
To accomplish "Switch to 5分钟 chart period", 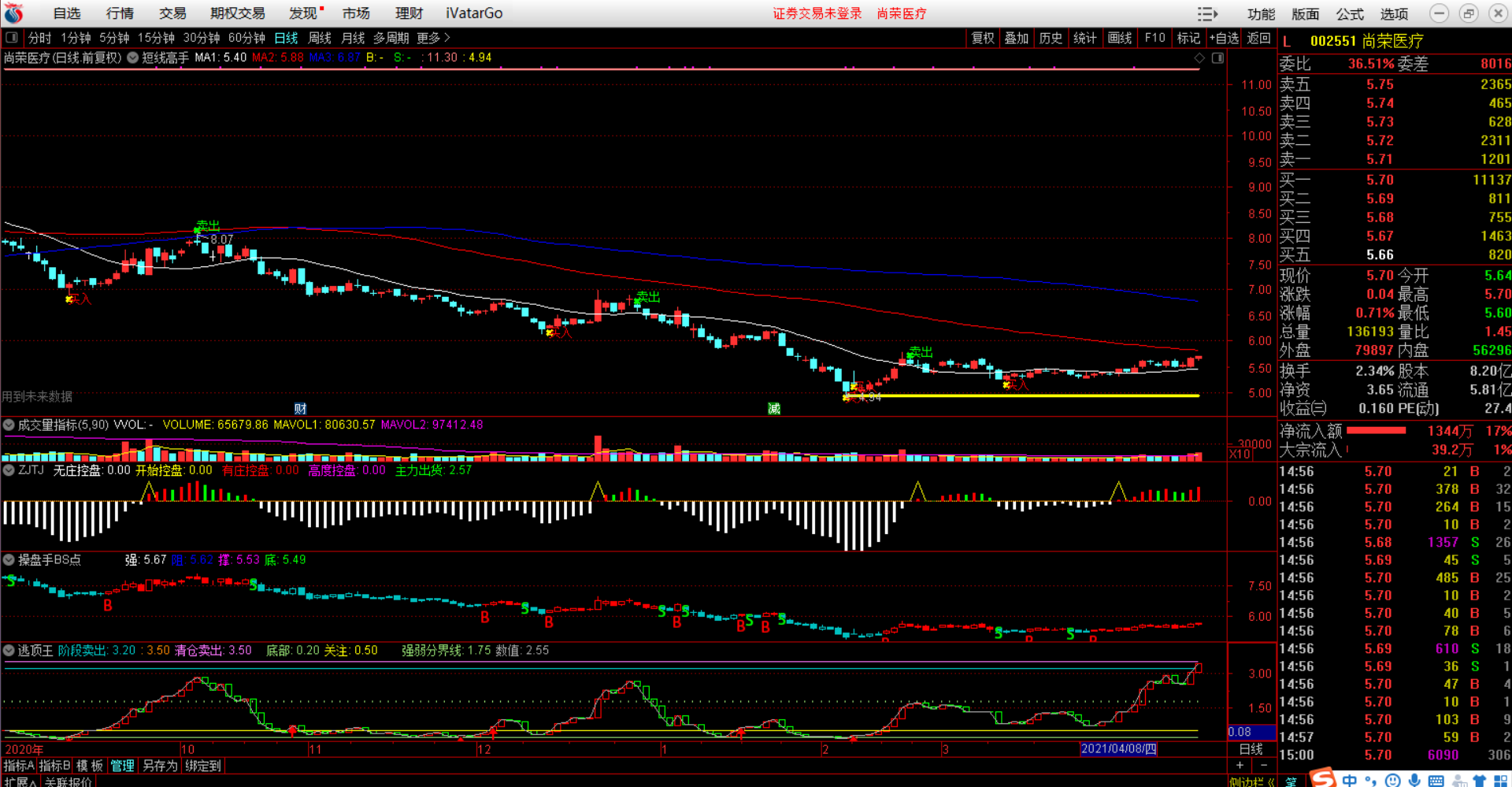I will pos(114,38).
